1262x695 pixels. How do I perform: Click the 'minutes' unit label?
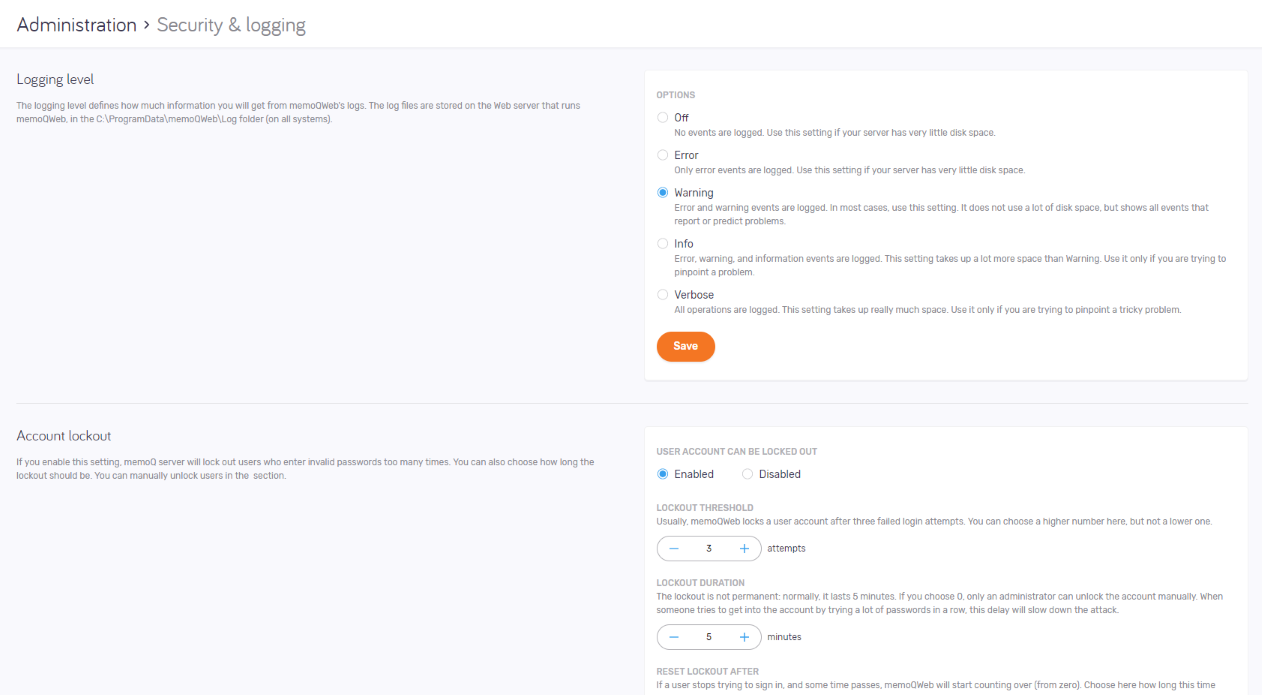(x=784, y=637)
